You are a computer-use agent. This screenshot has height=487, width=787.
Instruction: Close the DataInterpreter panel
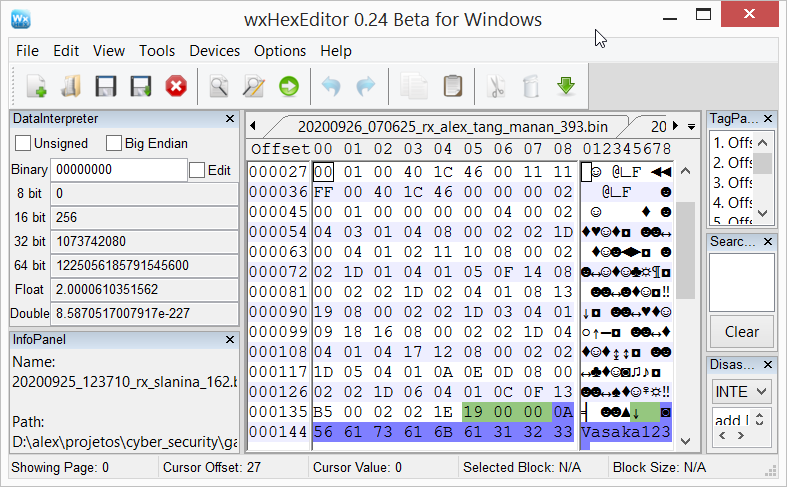click(230, 118)
